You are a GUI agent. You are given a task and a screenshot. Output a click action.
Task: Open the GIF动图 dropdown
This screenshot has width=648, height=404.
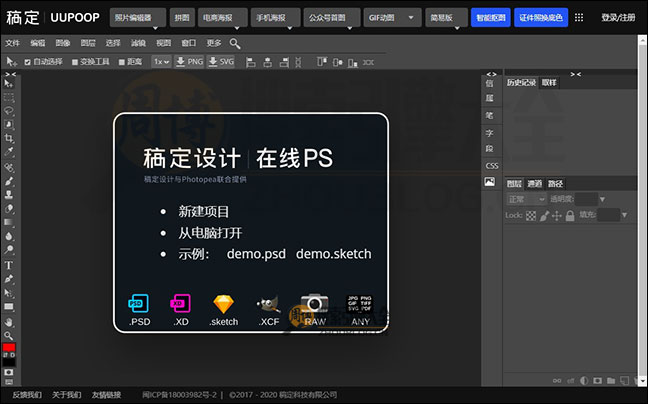392,18
